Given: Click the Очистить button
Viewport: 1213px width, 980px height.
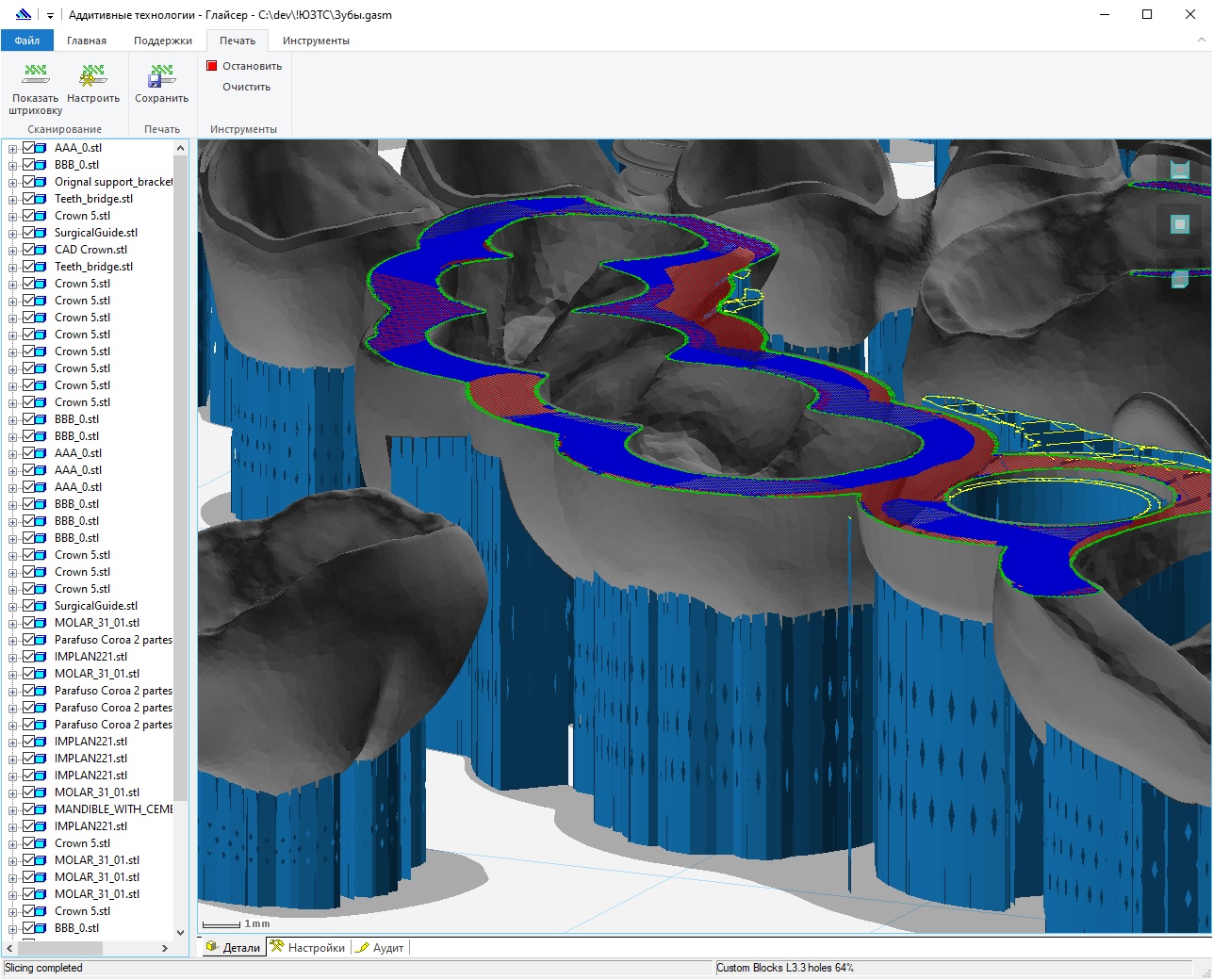Looking at the screenshot, I should 246,87.
